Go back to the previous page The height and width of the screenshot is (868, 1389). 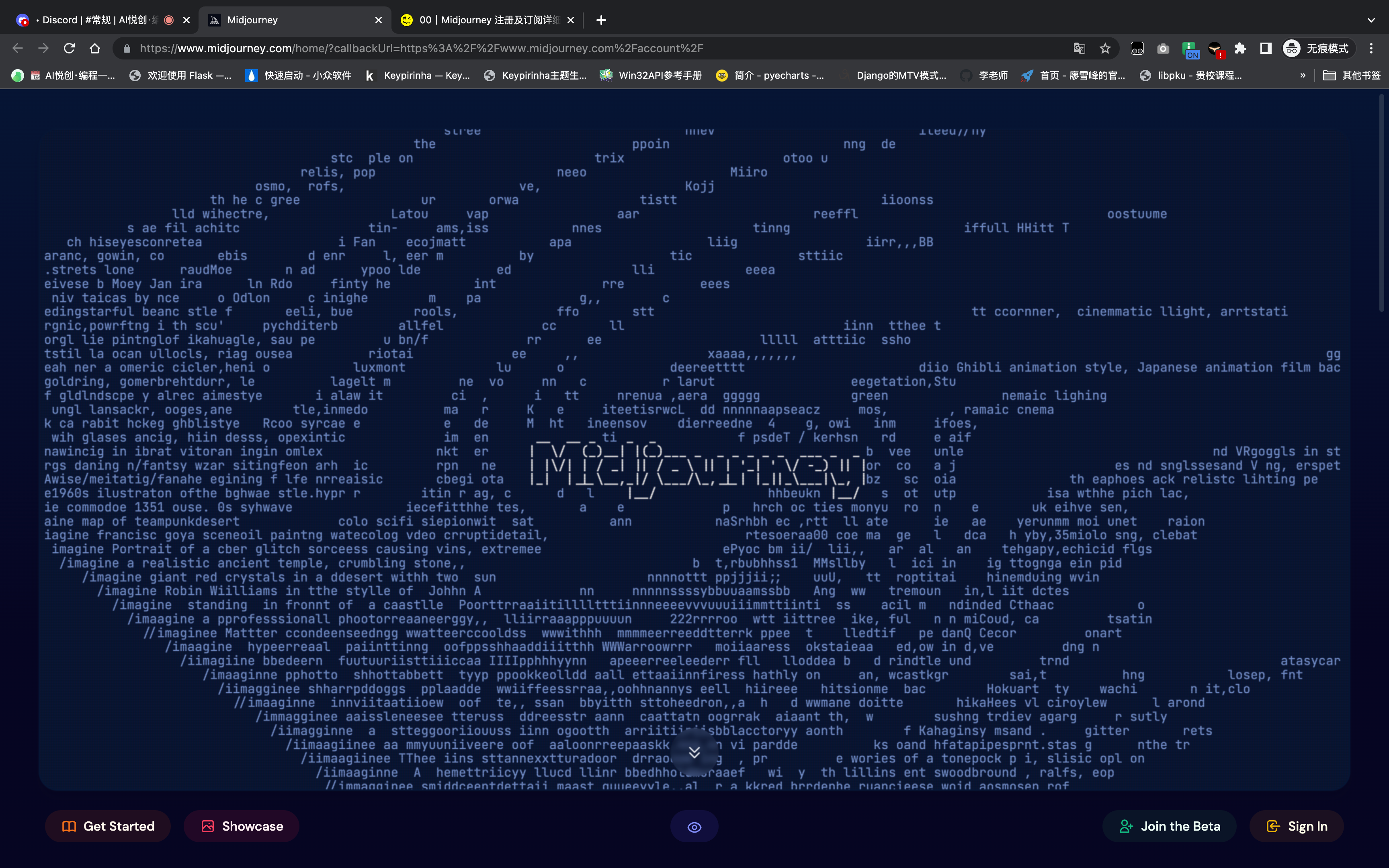tap(18, 48)
